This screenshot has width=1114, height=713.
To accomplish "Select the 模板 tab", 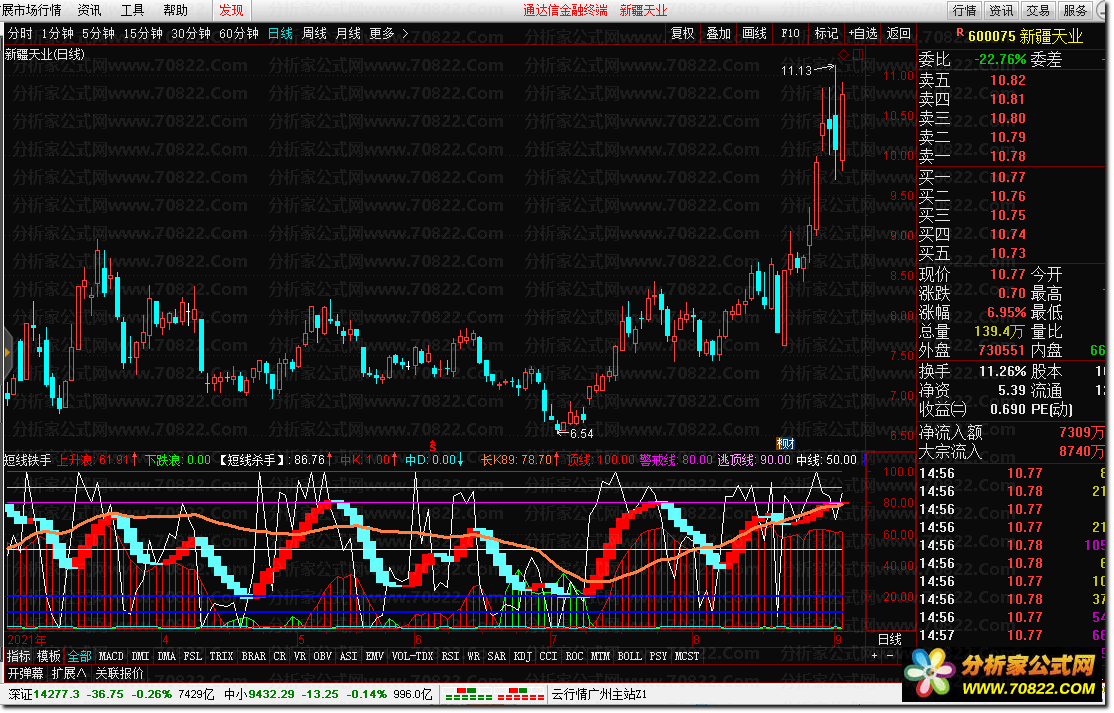I will [48, 656].
